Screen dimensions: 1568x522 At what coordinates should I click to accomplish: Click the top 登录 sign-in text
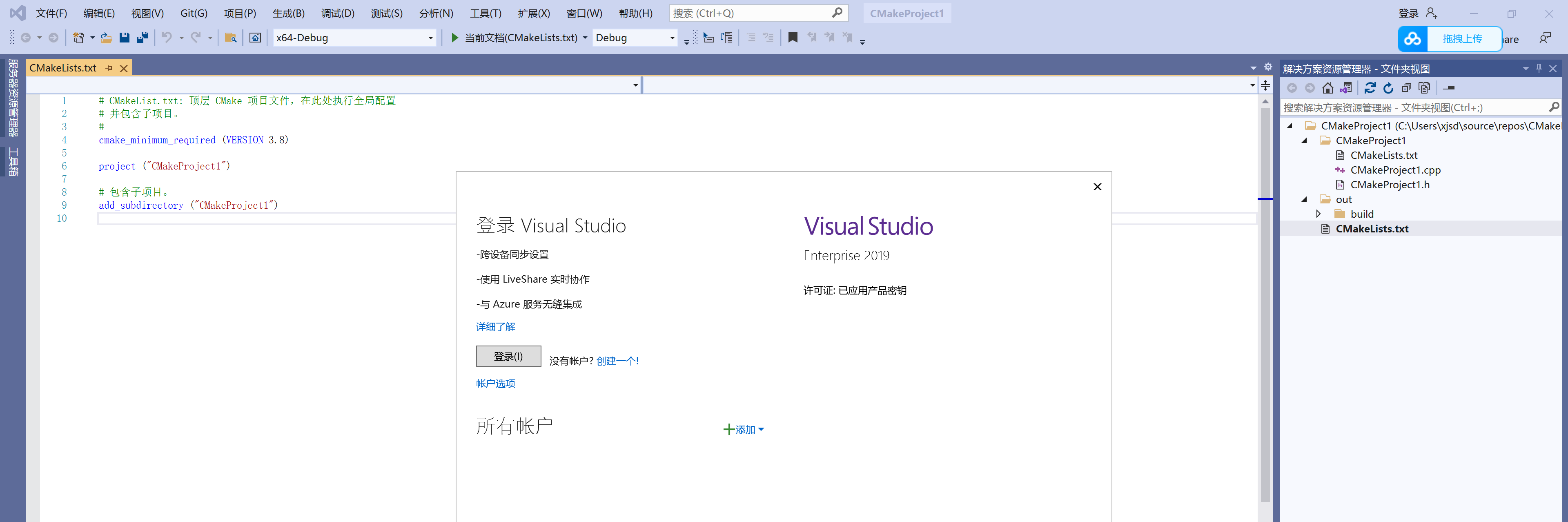pyautogui.click(x=1408, y=13)
